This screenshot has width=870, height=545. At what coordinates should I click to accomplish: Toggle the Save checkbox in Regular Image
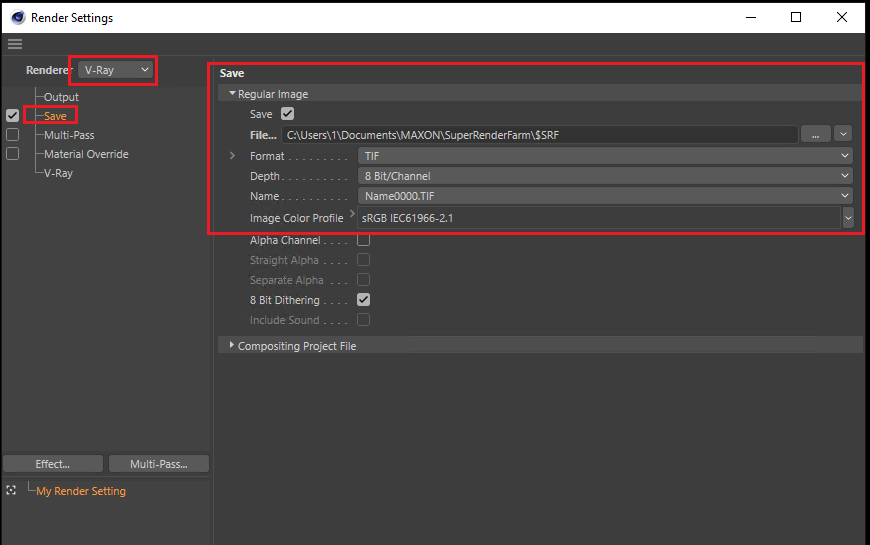click(287, 114)
